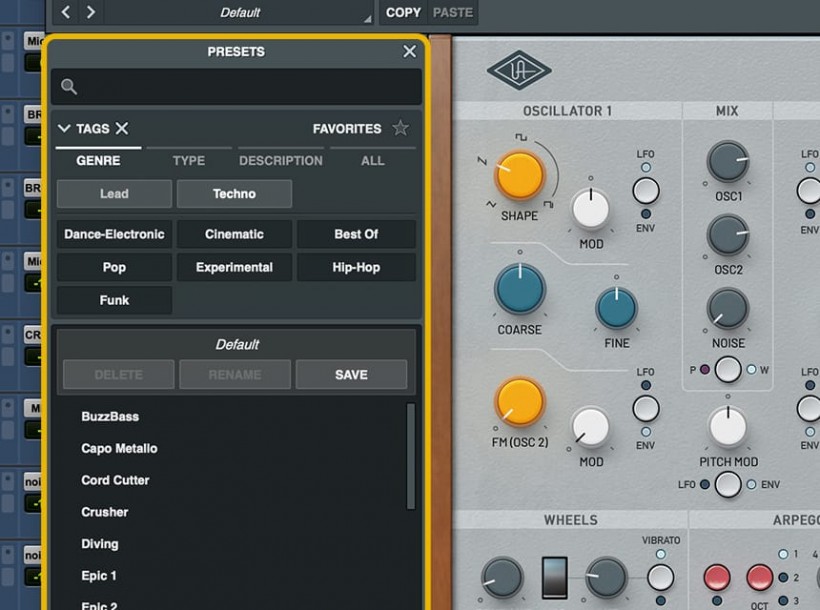Screen dimensions: 820x610
Task: Click the Oscillator 1 shape MOD knob
Action: (x=591, y=208)
